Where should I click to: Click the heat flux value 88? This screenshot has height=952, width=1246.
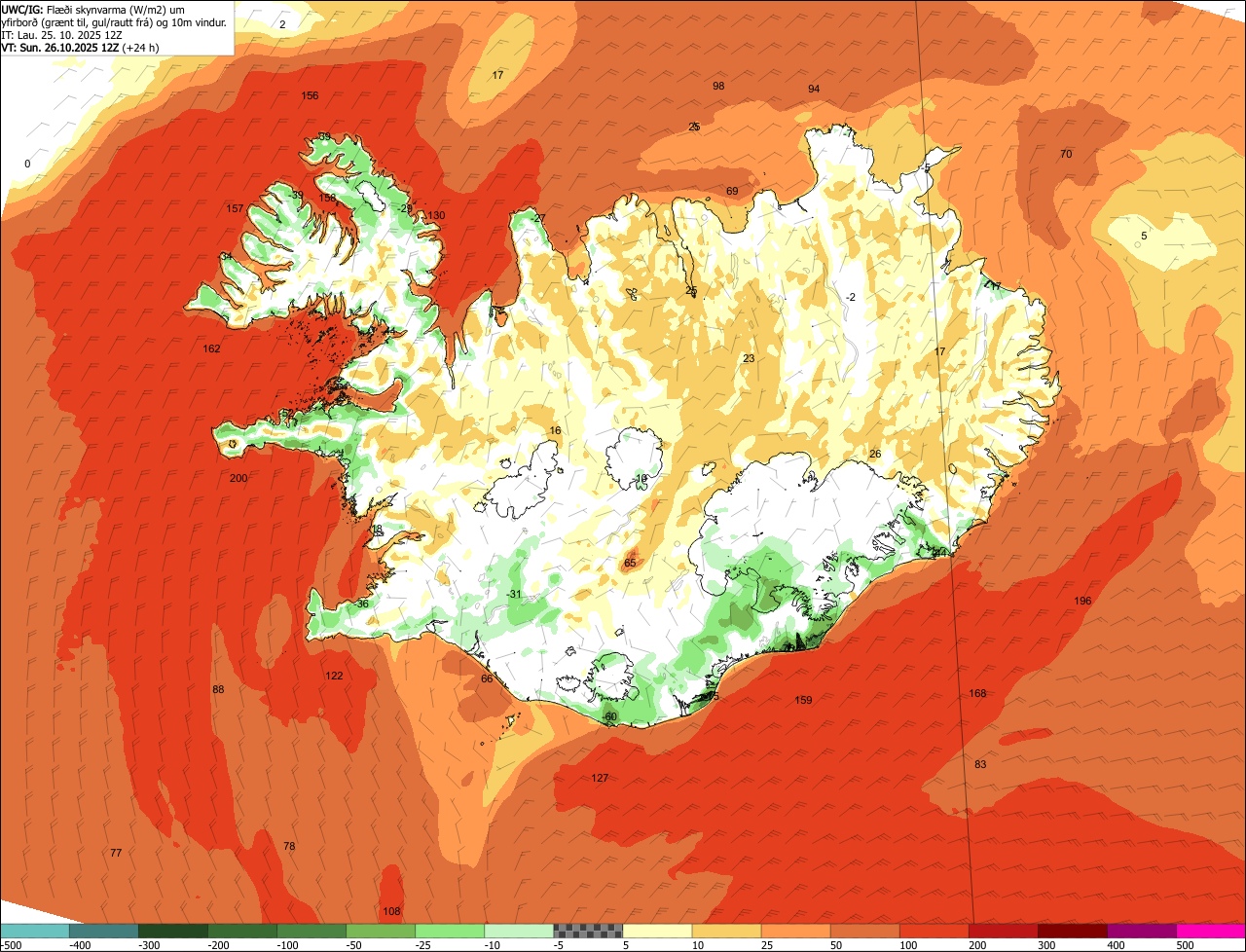click(x=218, y=689)
